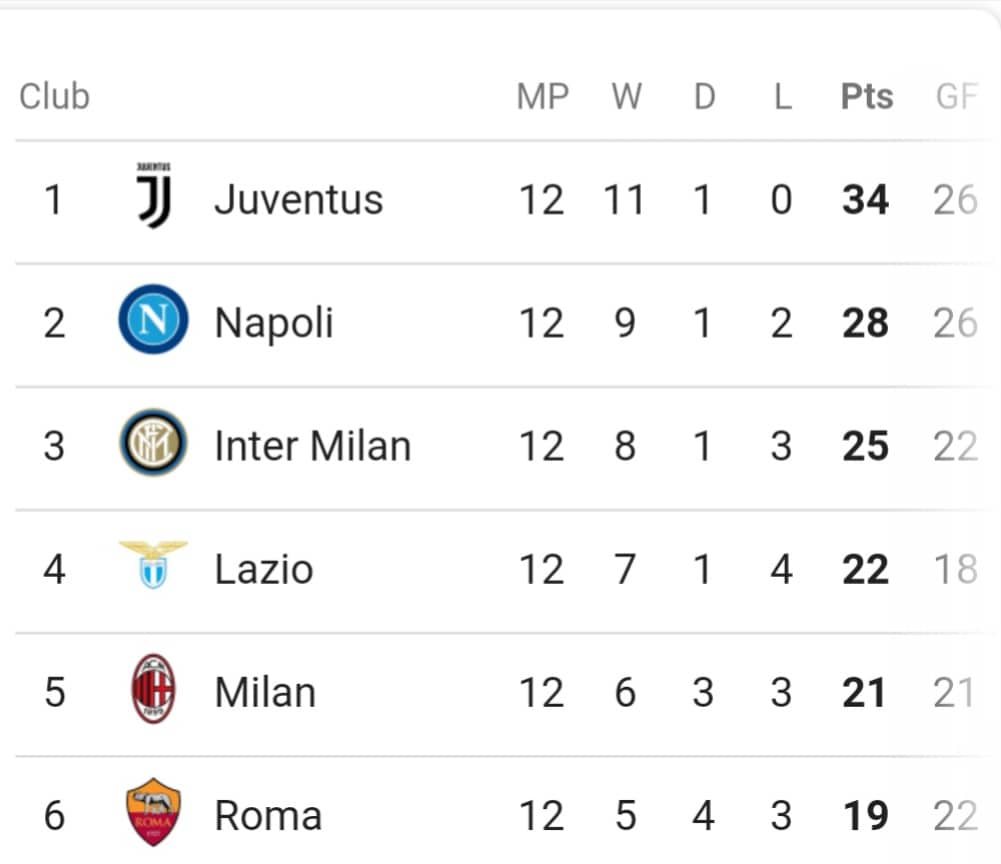Click the Pts column header
The width and height of the screenshot is (1001, 864).
(x=867, y=96)
